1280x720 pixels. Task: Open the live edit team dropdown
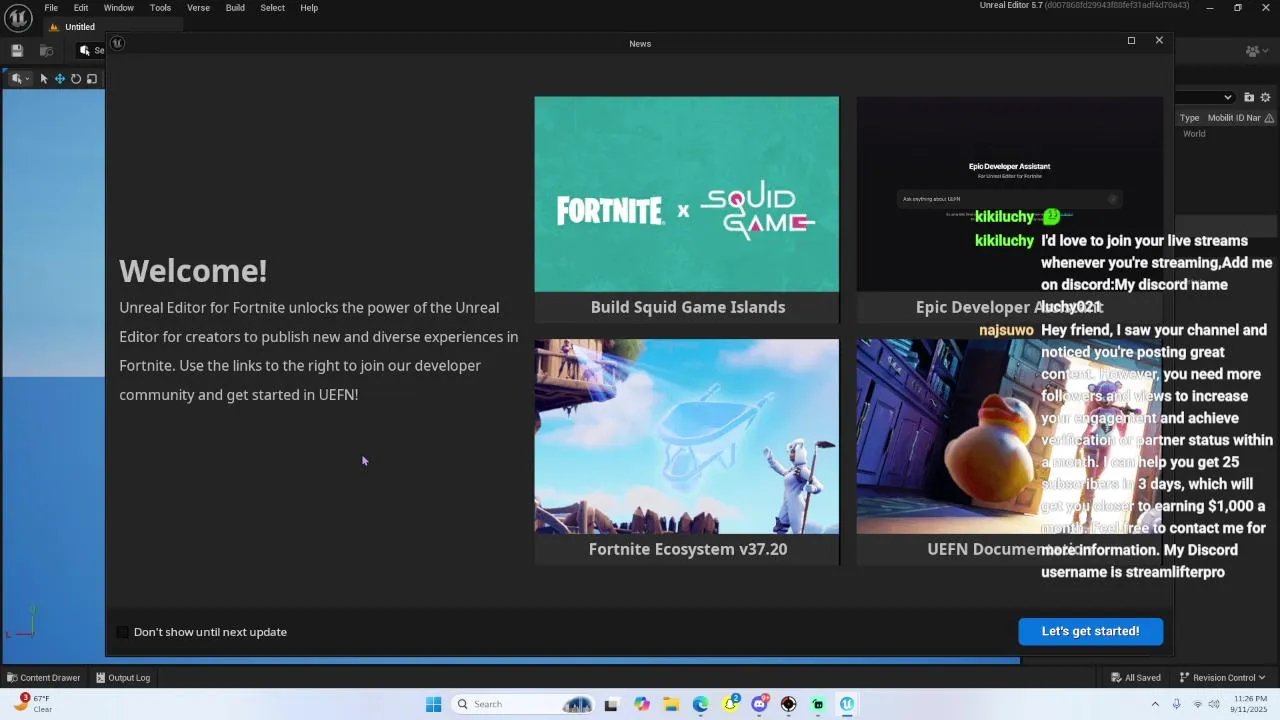[1255, 51]
